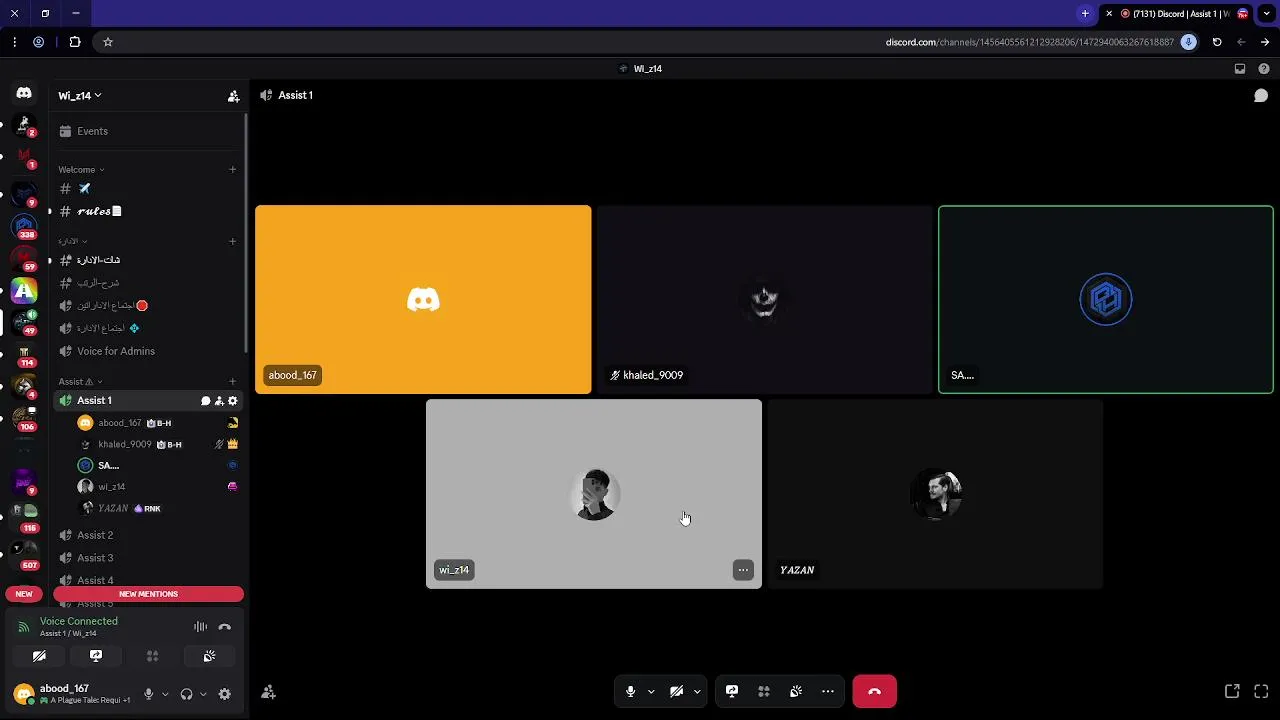Open soundboard from bottom call bar

tap(796, 691)
